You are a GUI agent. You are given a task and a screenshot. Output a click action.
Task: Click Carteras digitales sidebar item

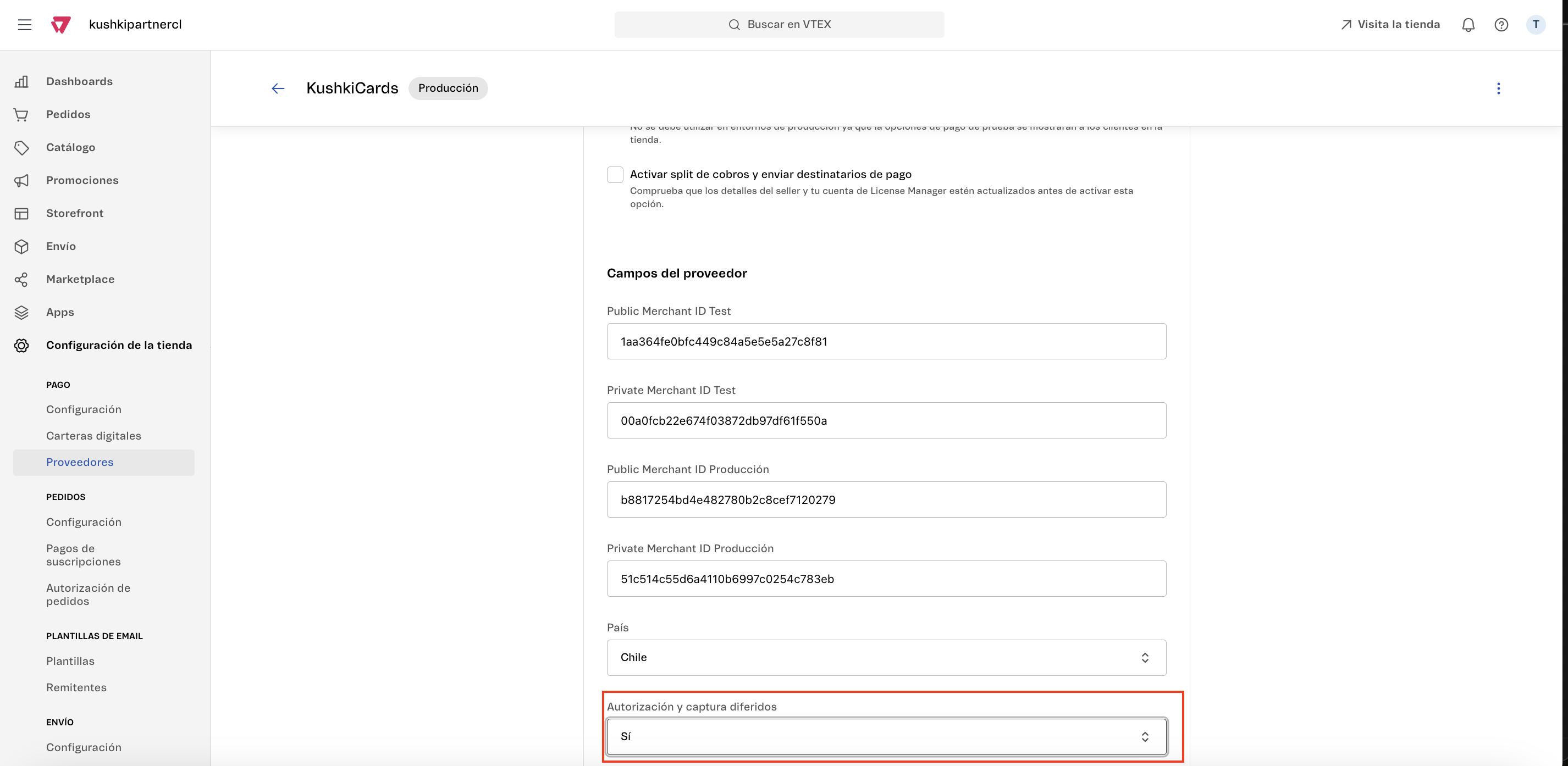[93, 435]
